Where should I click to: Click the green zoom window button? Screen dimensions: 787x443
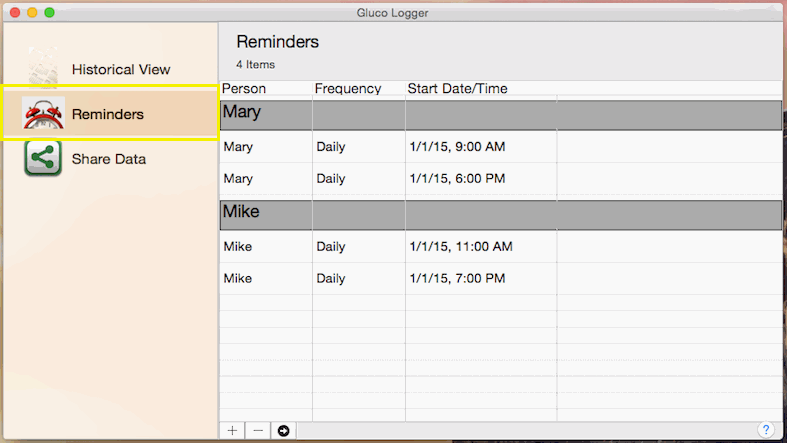point(50,12)
